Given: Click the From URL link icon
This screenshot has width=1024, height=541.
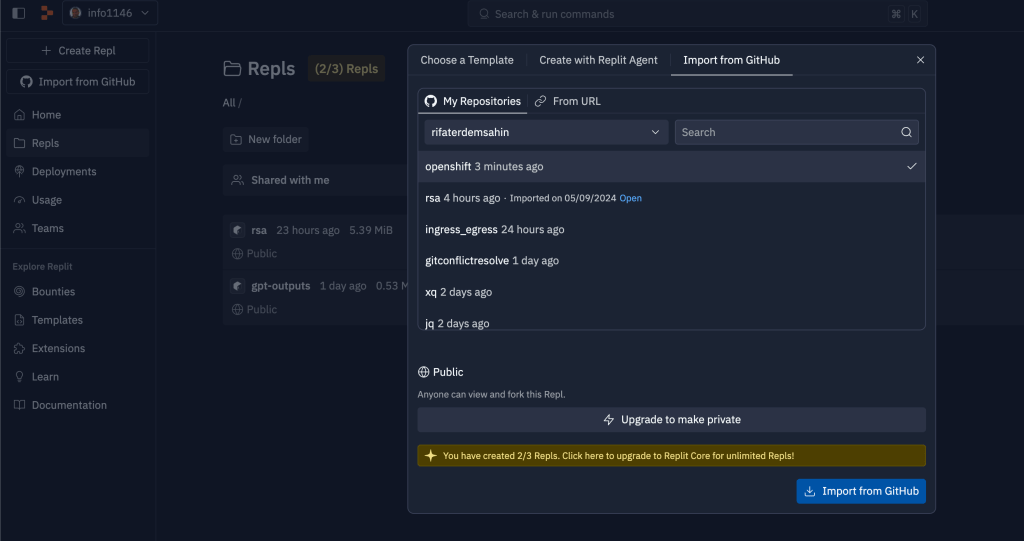Looking at the screenshot, I should point(540,101).
